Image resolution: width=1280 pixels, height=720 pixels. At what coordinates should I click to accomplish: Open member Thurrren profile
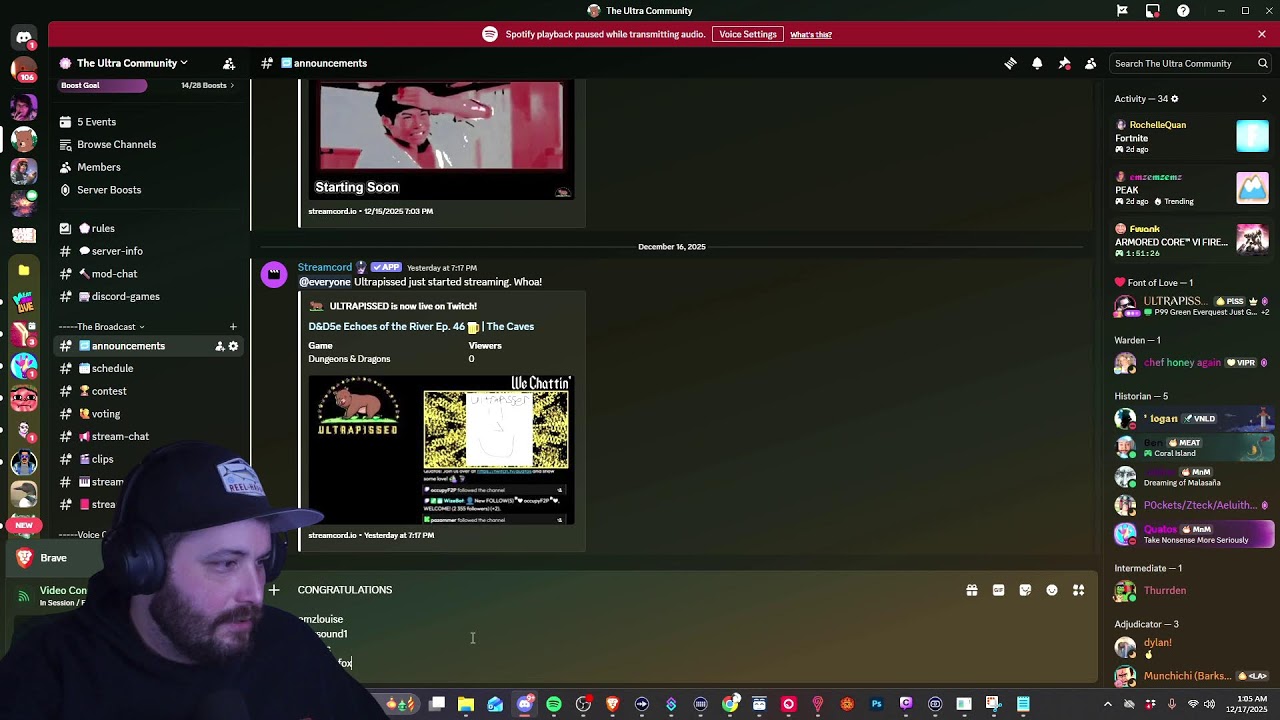pos(1192,590)
